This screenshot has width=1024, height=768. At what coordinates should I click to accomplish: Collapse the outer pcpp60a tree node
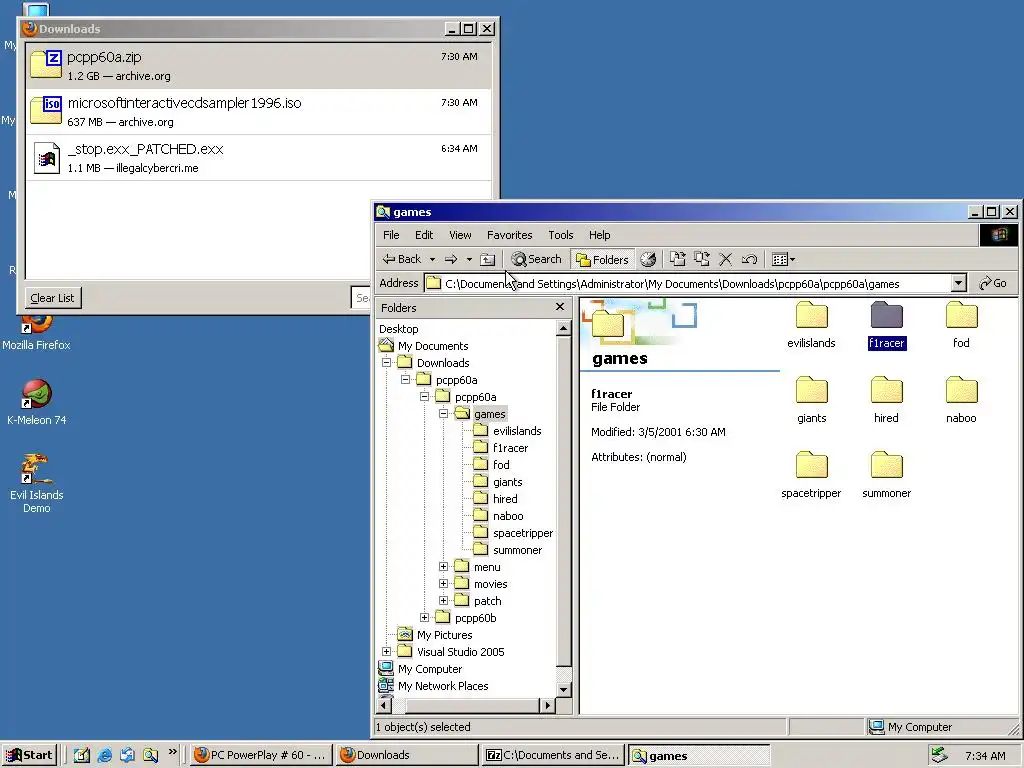pos(406,379)
